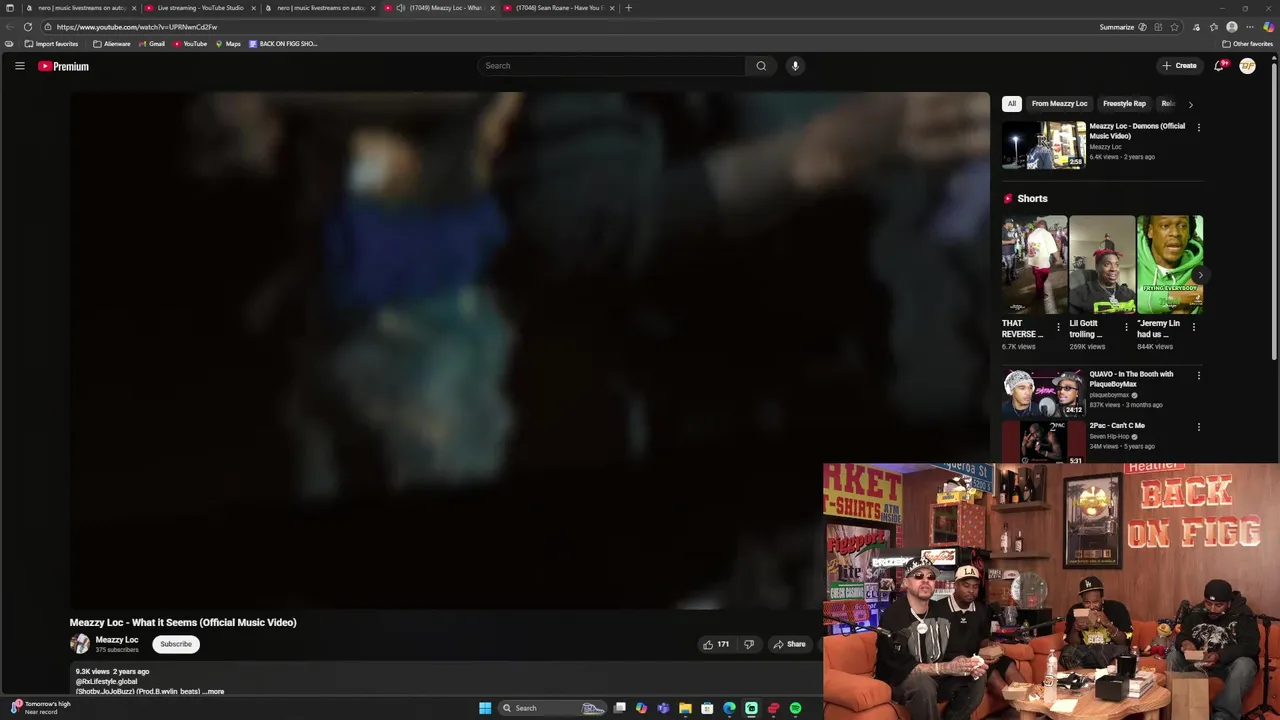Switch to Live streaming YouTube Studio tab
This screenshot has height=720, width=1280.
coord(200,8)
